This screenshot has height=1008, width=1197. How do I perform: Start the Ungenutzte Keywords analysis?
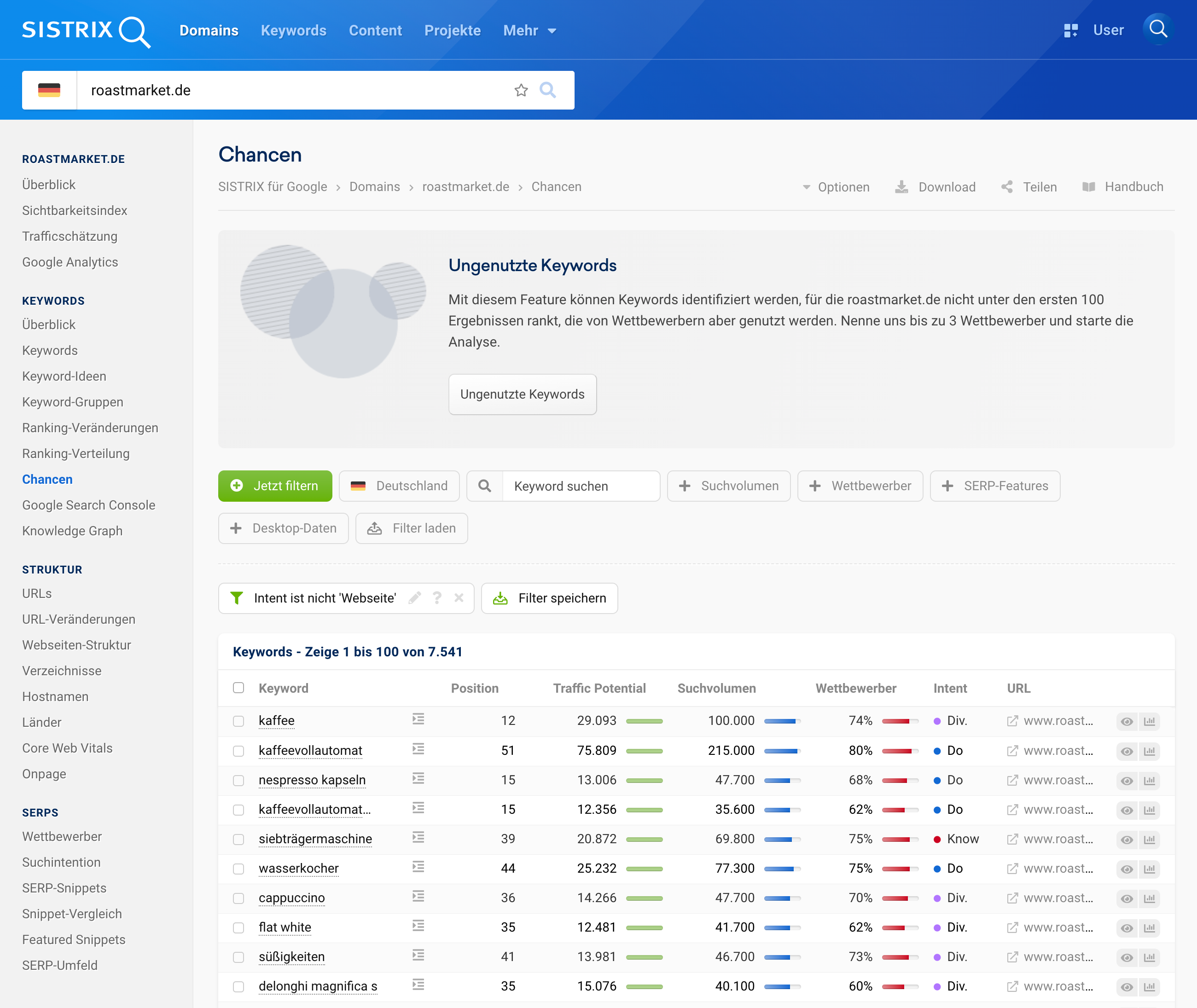point(523,394)
